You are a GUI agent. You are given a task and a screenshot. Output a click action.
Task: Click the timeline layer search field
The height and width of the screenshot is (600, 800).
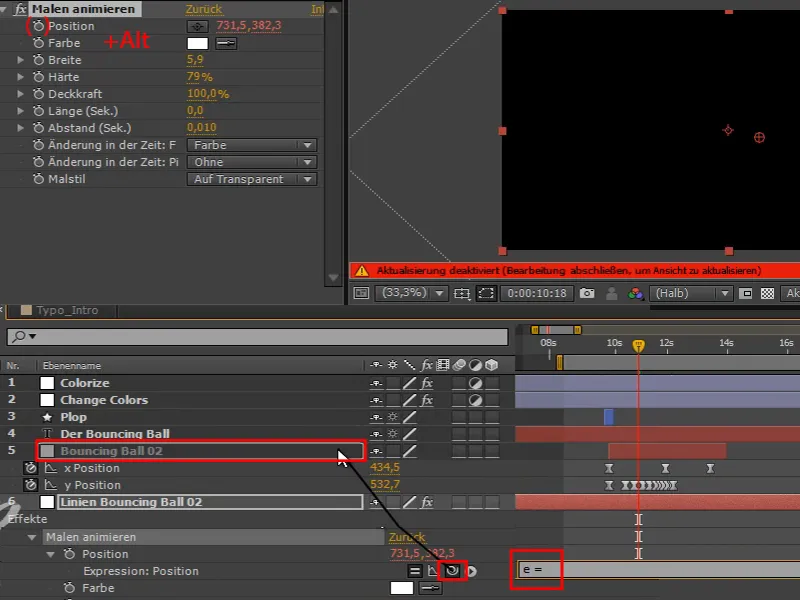[x=257, y=336]
